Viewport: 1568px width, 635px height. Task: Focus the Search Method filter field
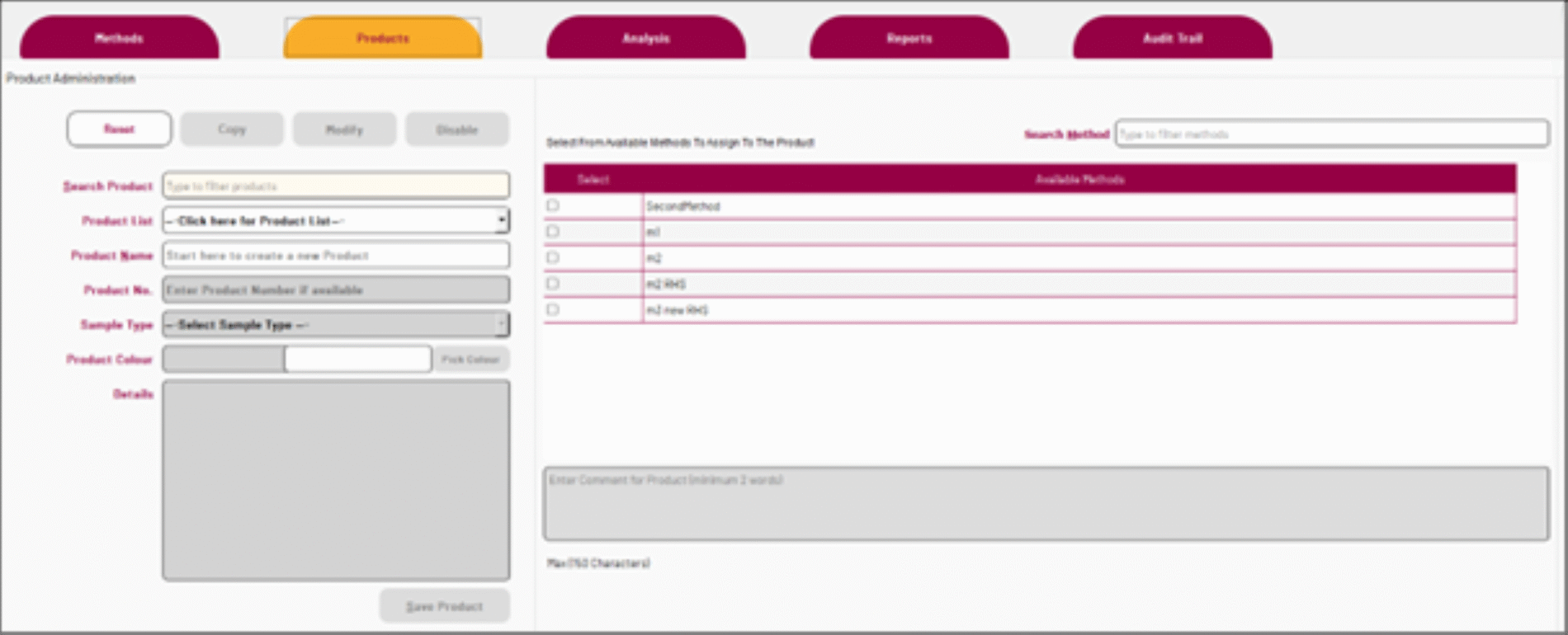pyautogui.click(x=1330, y=134)
